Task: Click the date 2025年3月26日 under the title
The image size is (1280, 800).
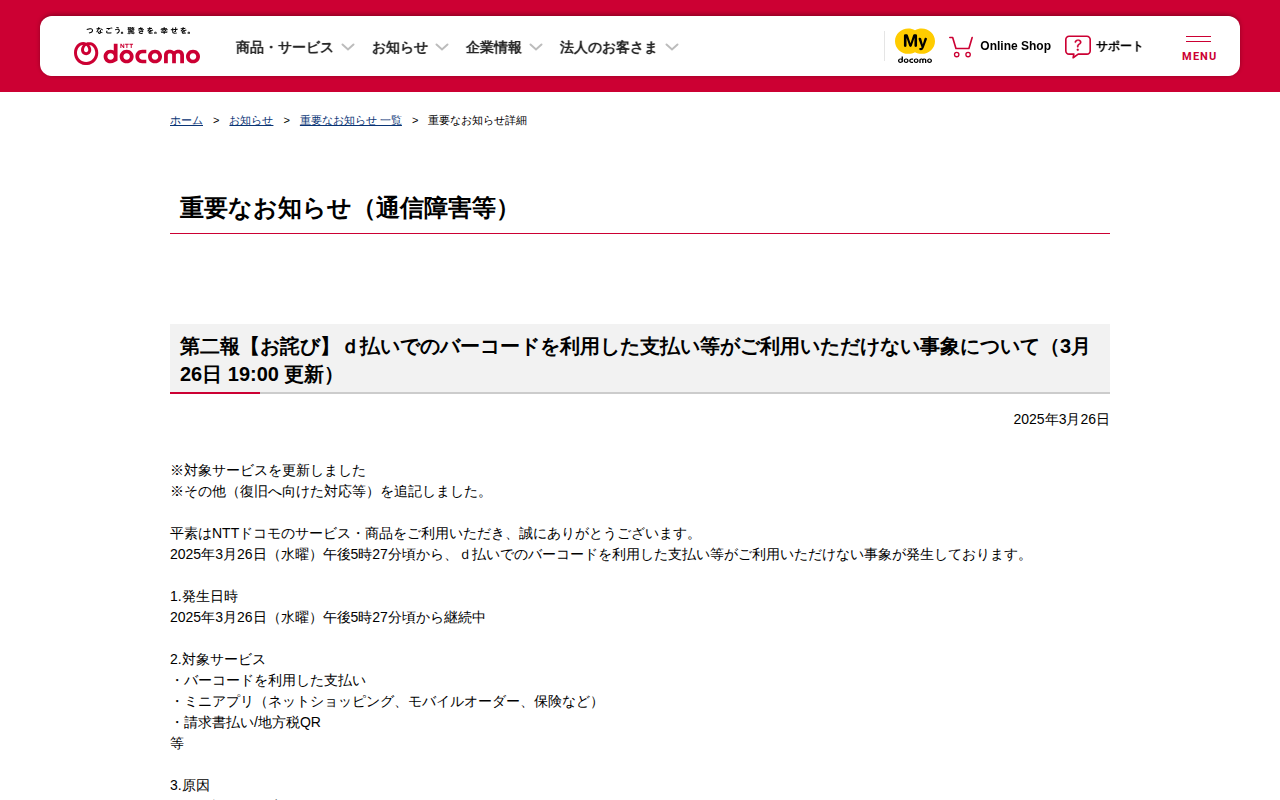Action: [1062, 419]
